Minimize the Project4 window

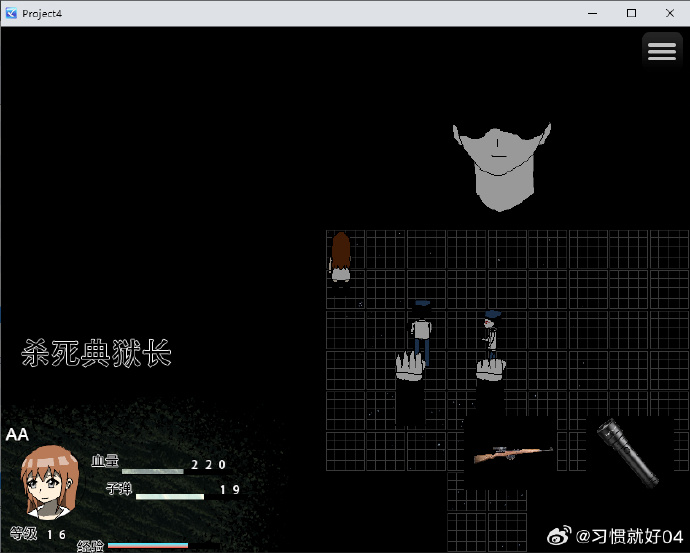(593, 13)
